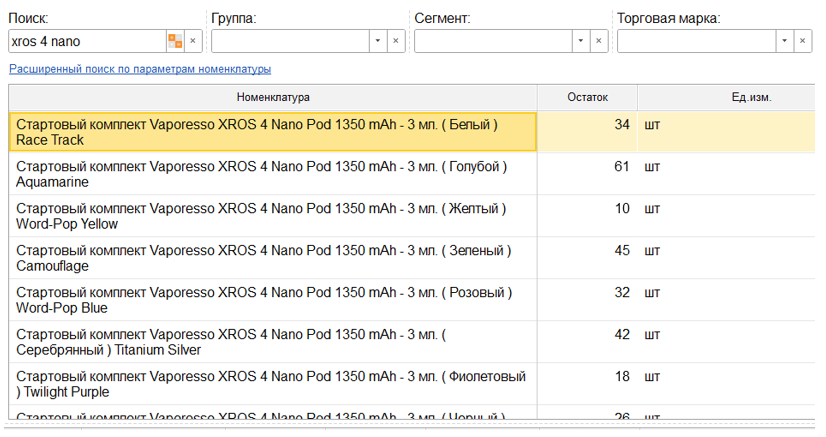826x437 pixels.
Task: Sort by the Номенклатура column header
Action: [x=273, y=97]
